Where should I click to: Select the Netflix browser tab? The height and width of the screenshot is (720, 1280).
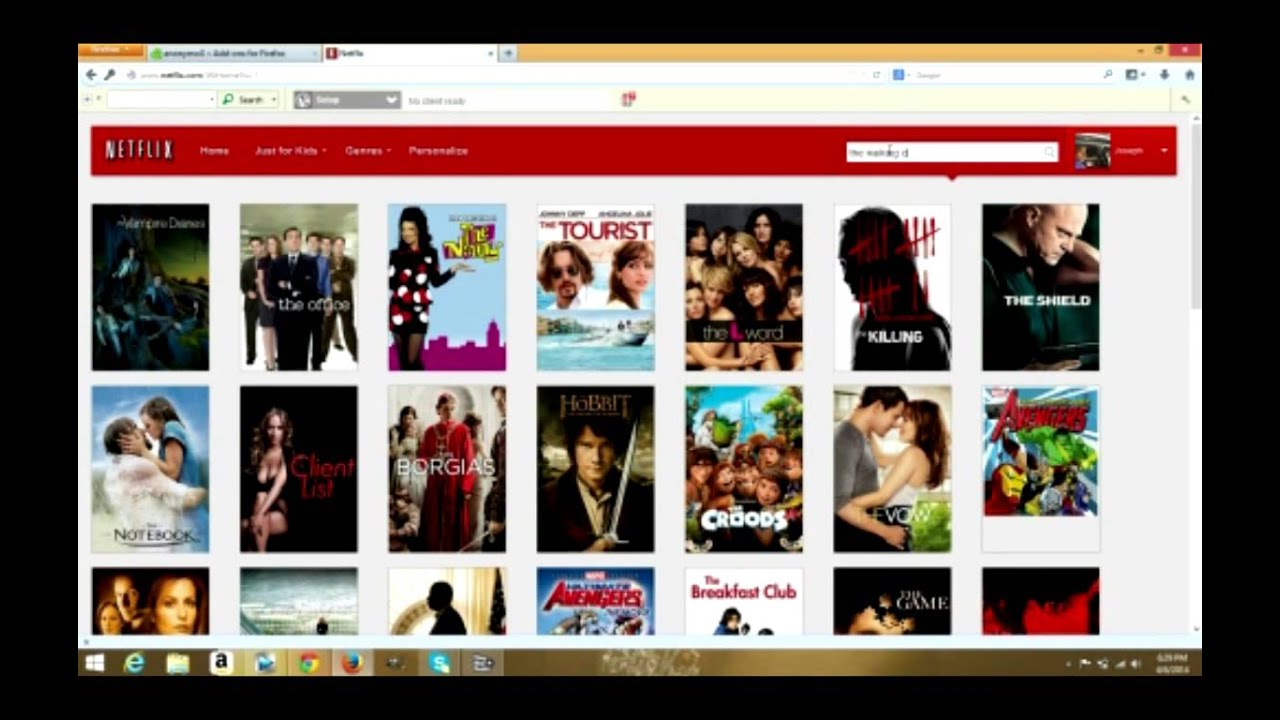(410, 53)
